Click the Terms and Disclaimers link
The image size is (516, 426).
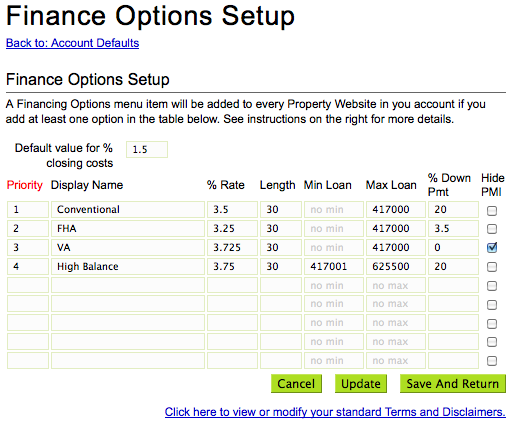(x=335, y=412)
